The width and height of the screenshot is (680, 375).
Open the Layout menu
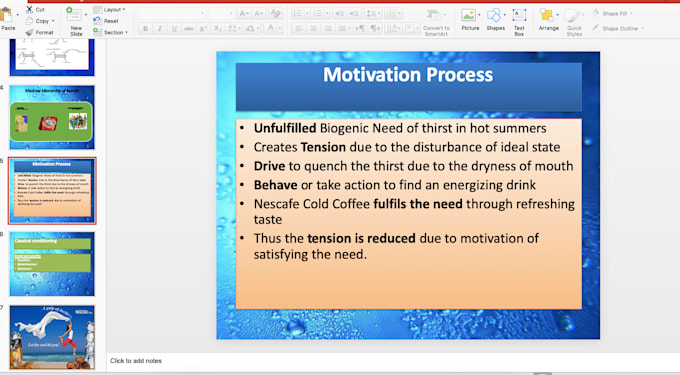click(109, 10)
